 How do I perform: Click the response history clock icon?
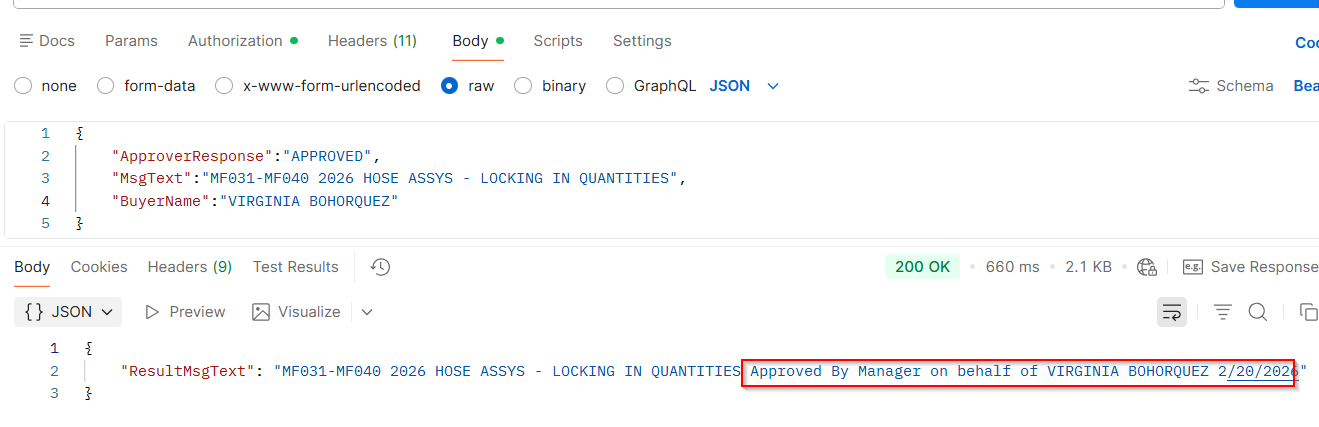click(380, 267)
